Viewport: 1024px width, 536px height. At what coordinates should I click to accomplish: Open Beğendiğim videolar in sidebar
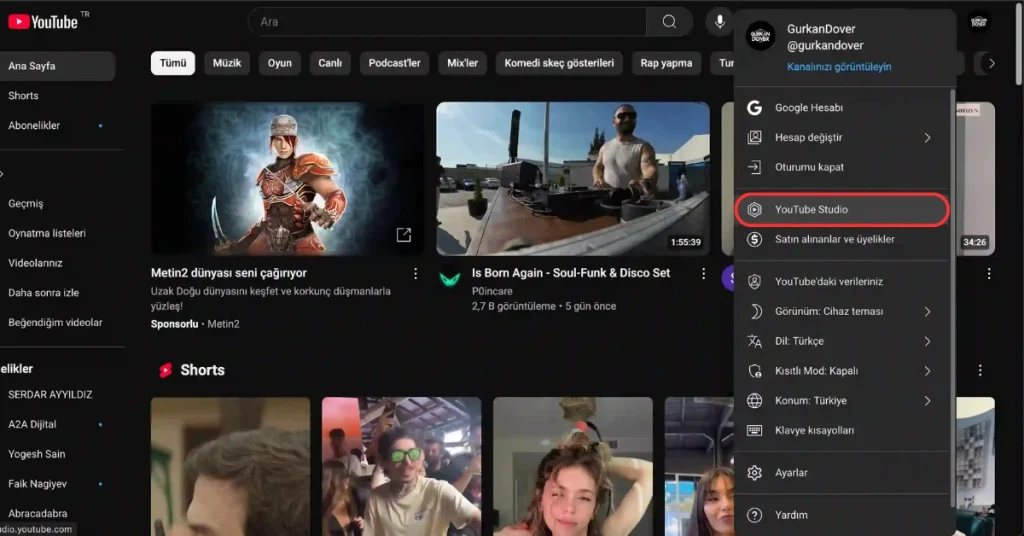tap(57, 323)
